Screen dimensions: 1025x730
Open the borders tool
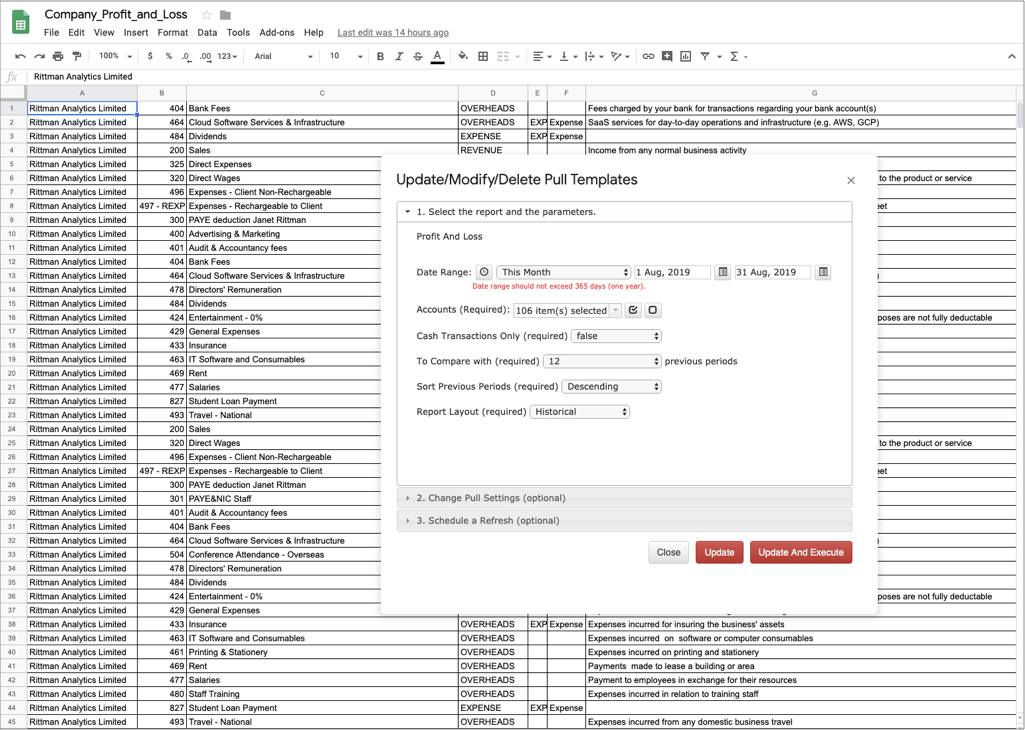483,57
